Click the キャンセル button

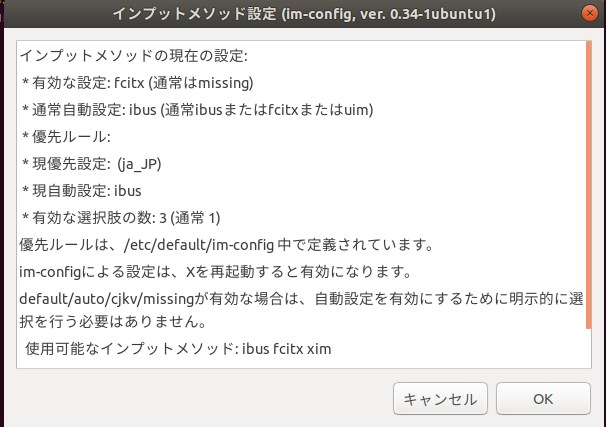coord(440,398)
